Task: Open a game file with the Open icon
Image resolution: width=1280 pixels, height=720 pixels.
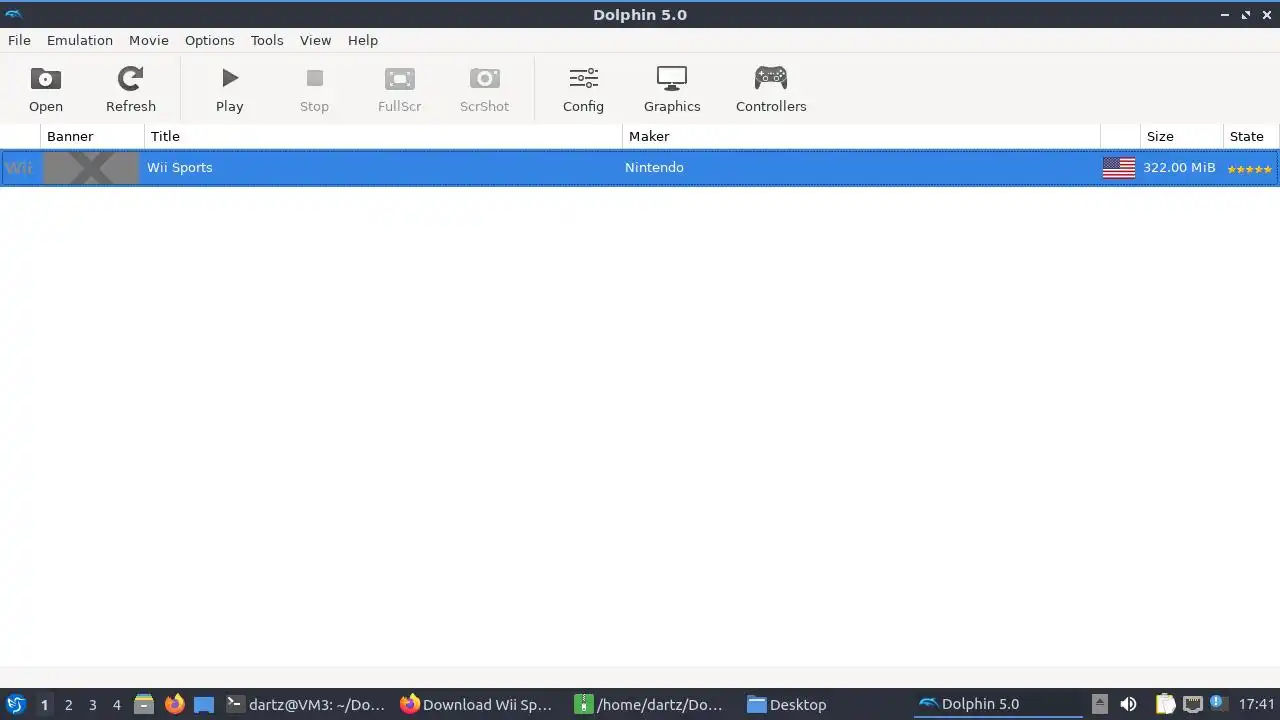Action: [x=46, y=89]
